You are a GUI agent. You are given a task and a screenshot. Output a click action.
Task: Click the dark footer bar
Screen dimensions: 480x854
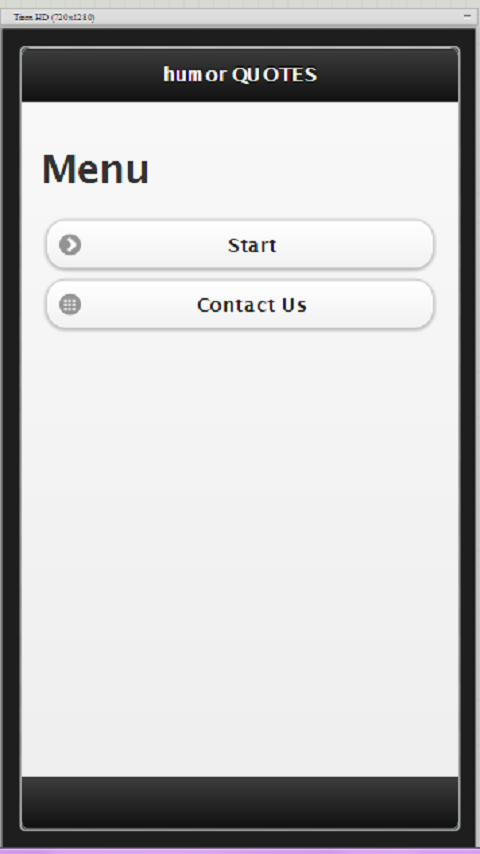[x=240, y=803]
